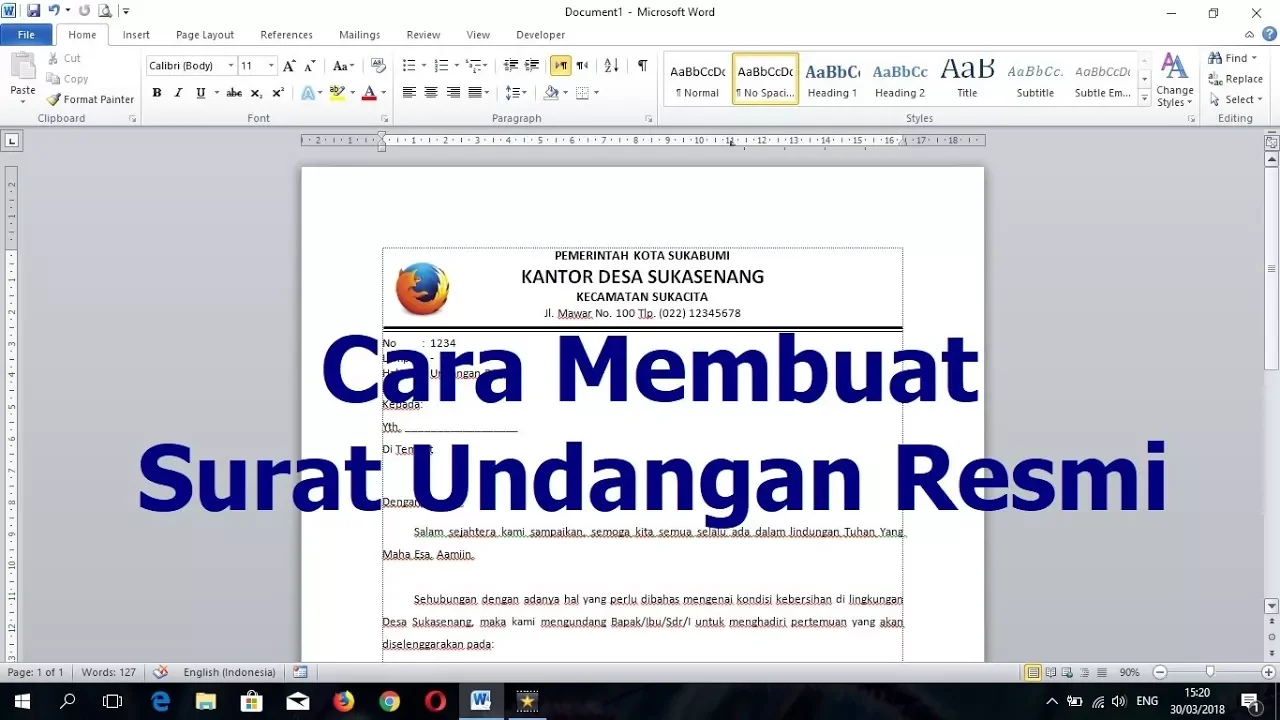The width and height of the screenshot is (1280, 720).
Task: Align text right
Action: coord(453,93)
